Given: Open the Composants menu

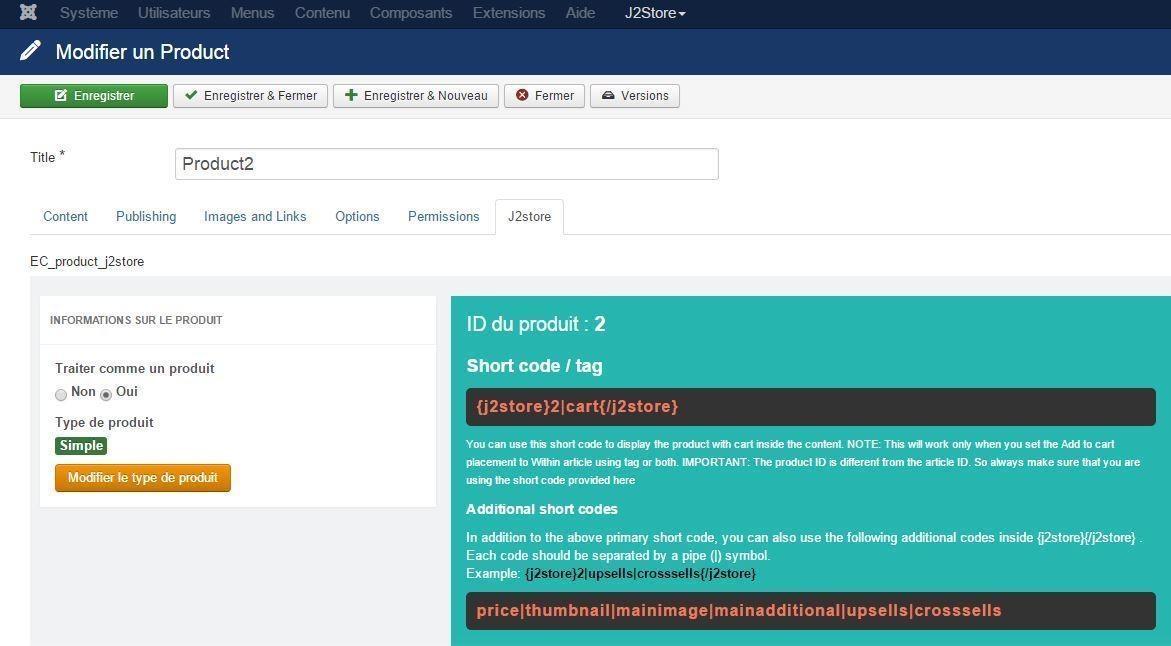Looking at the screenshot, I should pyautogui.click(x=411, y=13).
